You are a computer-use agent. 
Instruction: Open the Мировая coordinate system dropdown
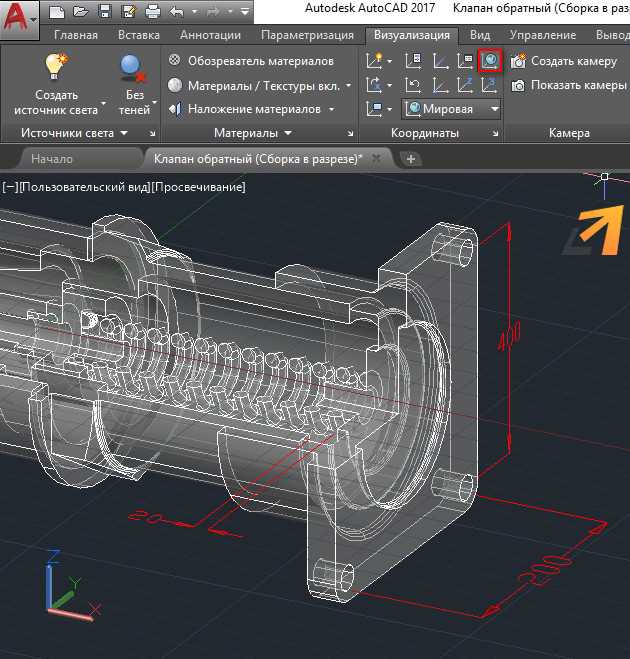(x=451, y=109)
